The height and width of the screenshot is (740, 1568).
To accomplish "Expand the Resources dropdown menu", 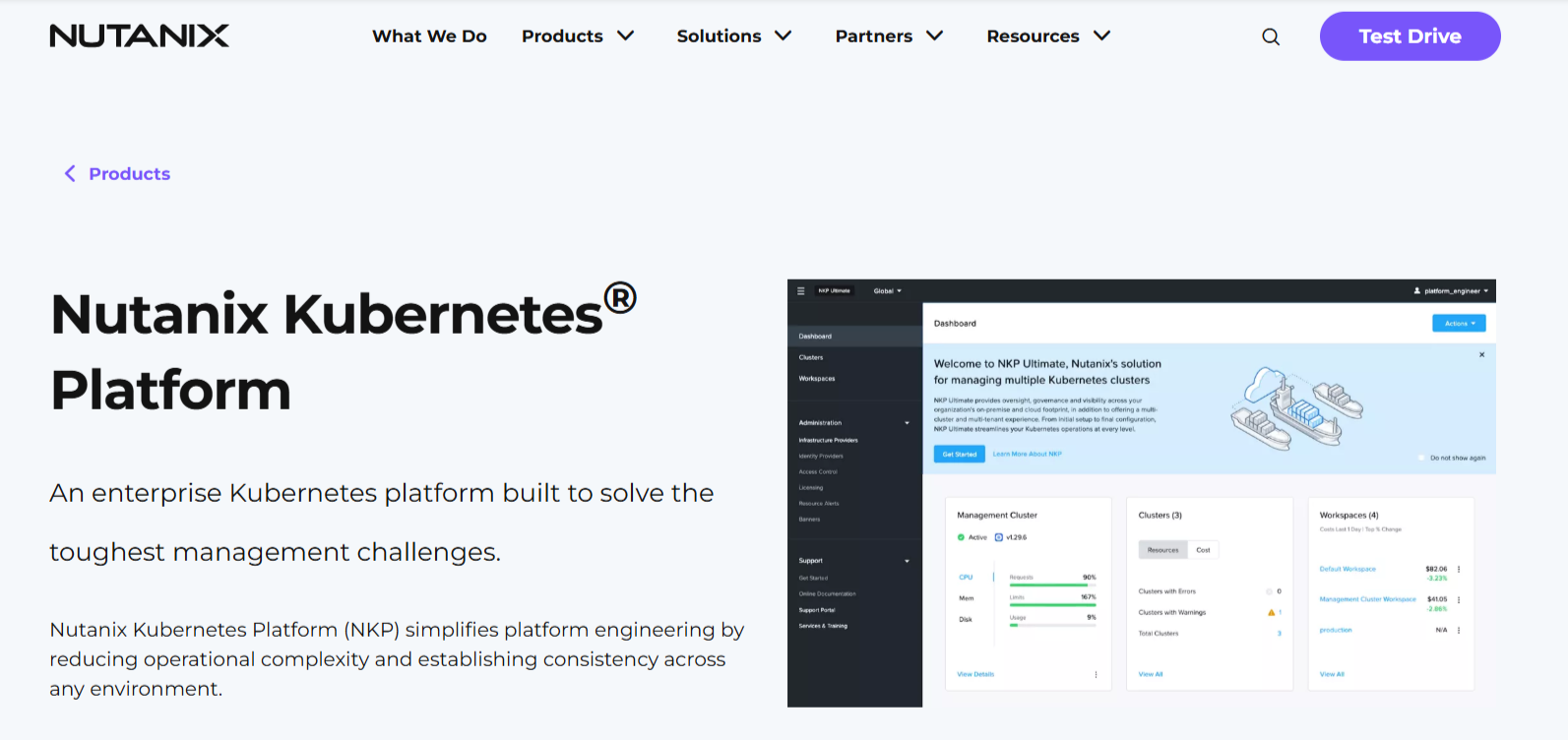I will tap(1048, 36).
